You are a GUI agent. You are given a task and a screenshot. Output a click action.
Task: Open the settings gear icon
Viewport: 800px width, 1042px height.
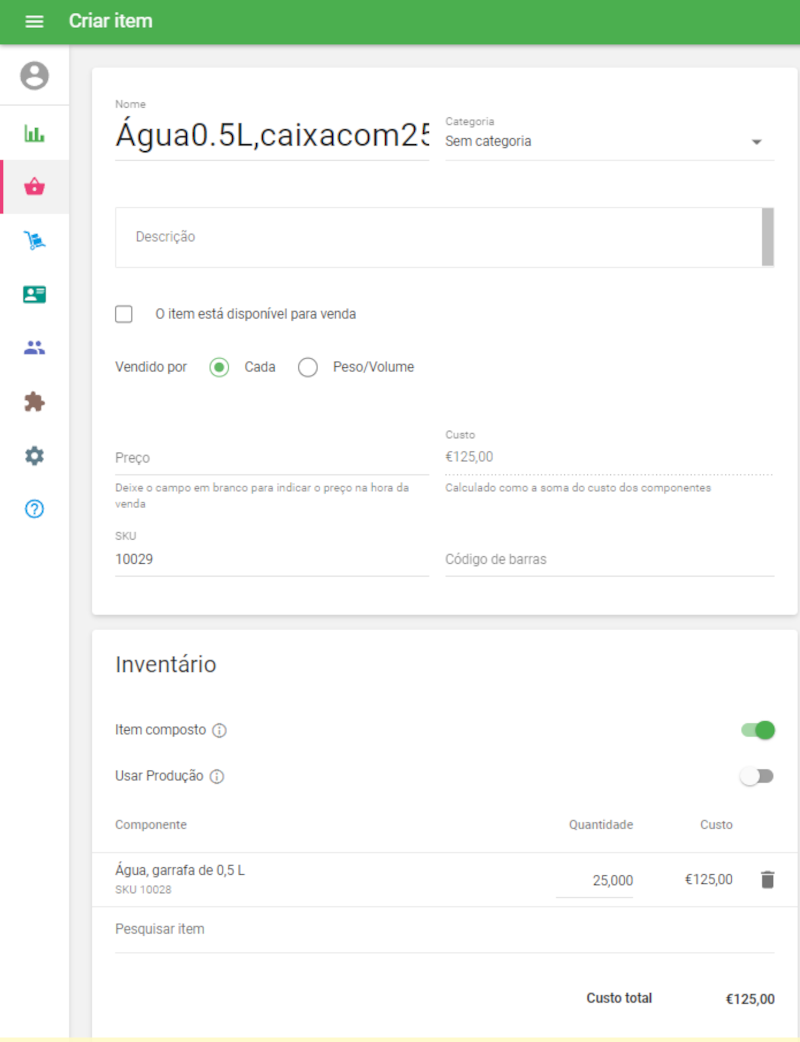pyautogui.click(x=35, y=456)
